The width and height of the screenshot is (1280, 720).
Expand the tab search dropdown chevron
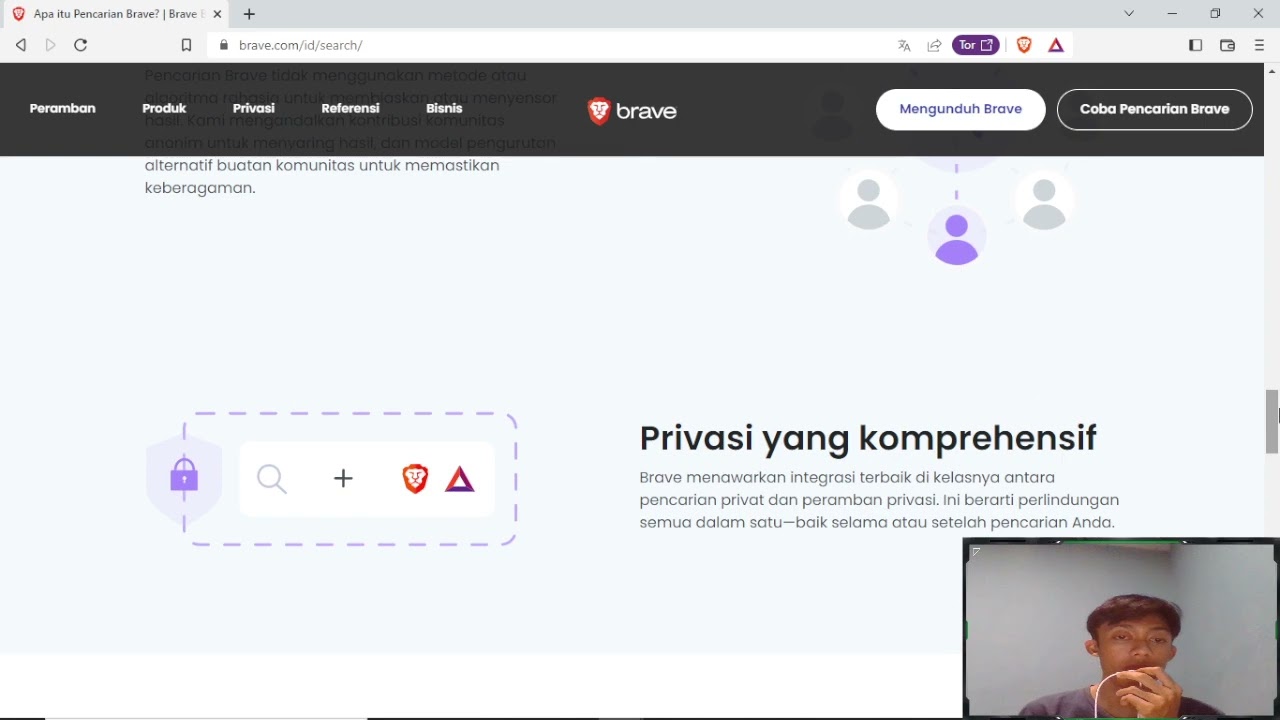pyautogui.click(x=1129, y=14)
